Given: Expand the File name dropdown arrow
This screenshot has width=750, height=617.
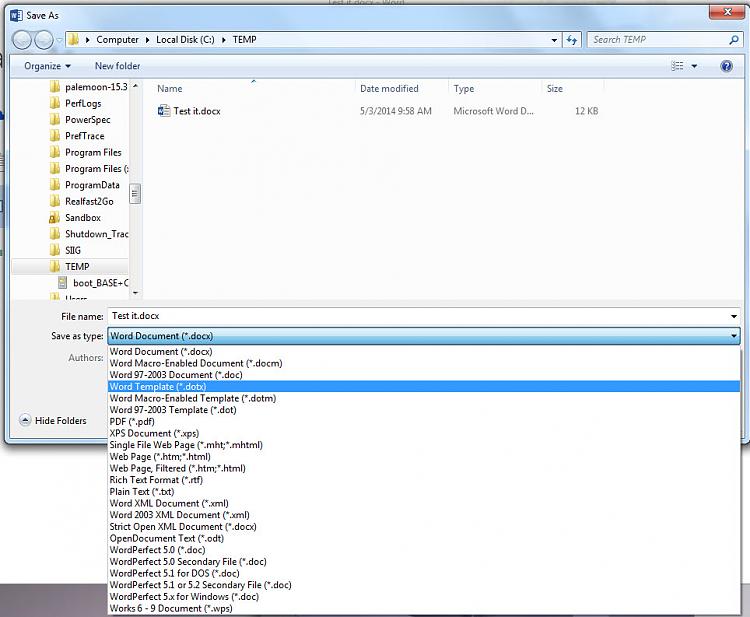Looking at the screenshot, I should (x=733, y=316).
